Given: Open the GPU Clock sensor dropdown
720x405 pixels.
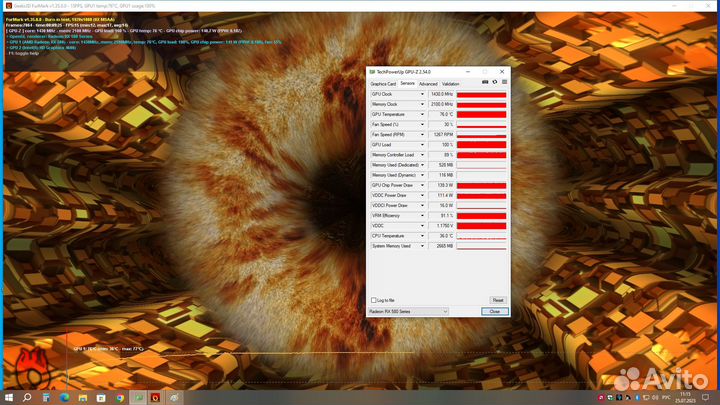Looking at the screenshot, I should click(x=422, y=94).
